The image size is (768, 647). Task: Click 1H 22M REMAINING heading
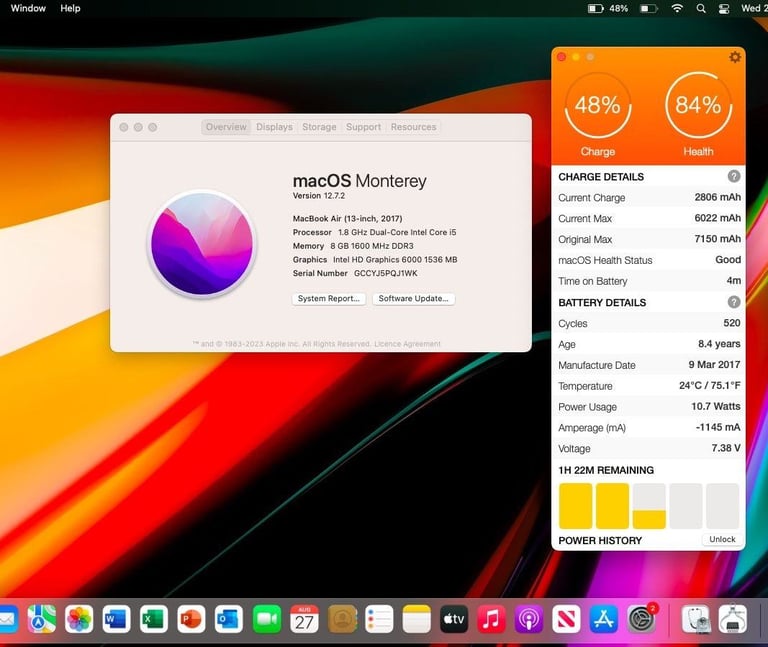tap(606, 470)
